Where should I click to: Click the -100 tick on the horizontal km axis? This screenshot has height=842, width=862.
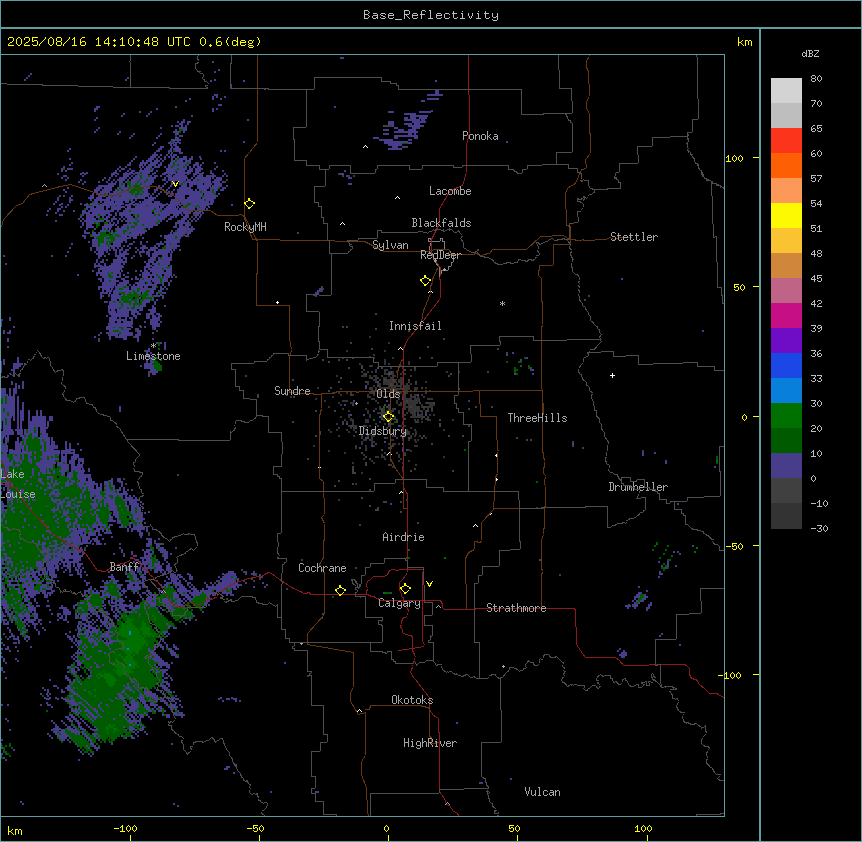click(125, 828)
